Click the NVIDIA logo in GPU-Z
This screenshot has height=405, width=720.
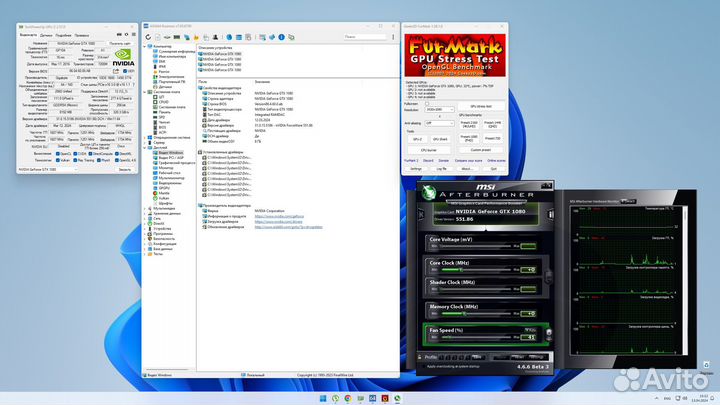124,57
